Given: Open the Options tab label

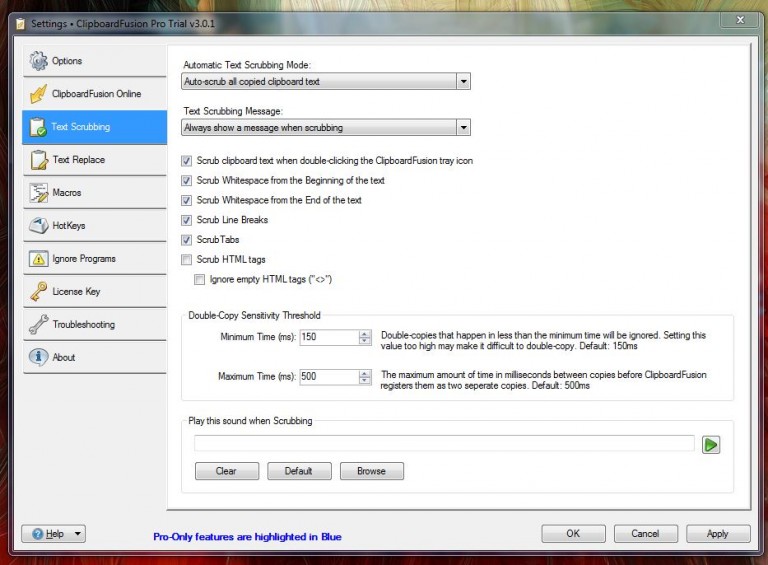Looking at the screenshot, I should point(67,61).
